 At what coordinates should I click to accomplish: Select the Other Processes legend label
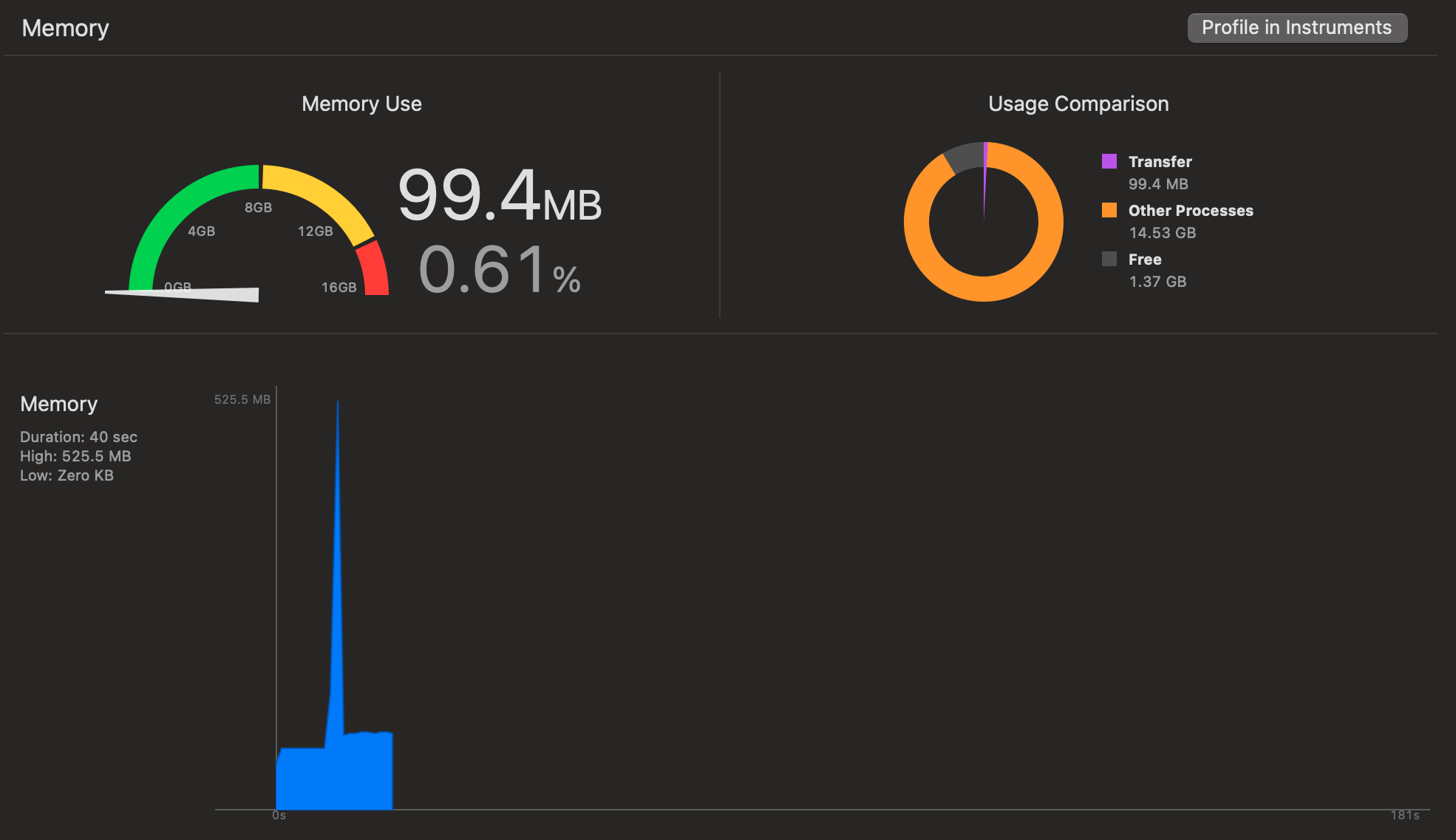point(1190,210)
